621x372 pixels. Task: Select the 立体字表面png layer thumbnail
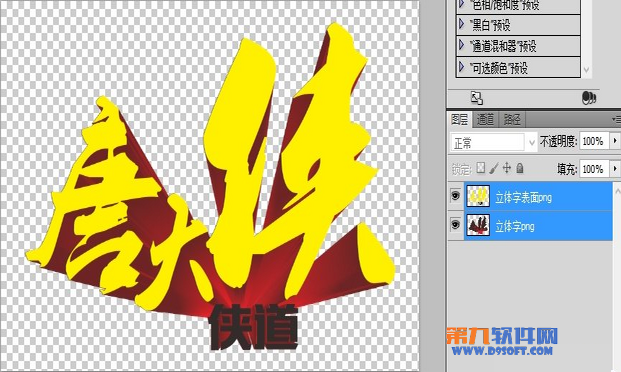478,196
